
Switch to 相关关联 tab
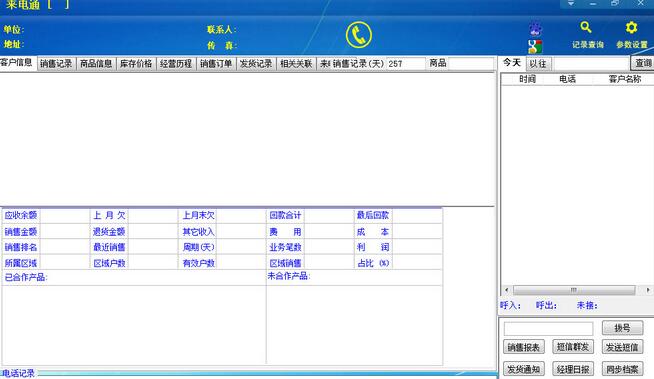[x=296, y=64]
